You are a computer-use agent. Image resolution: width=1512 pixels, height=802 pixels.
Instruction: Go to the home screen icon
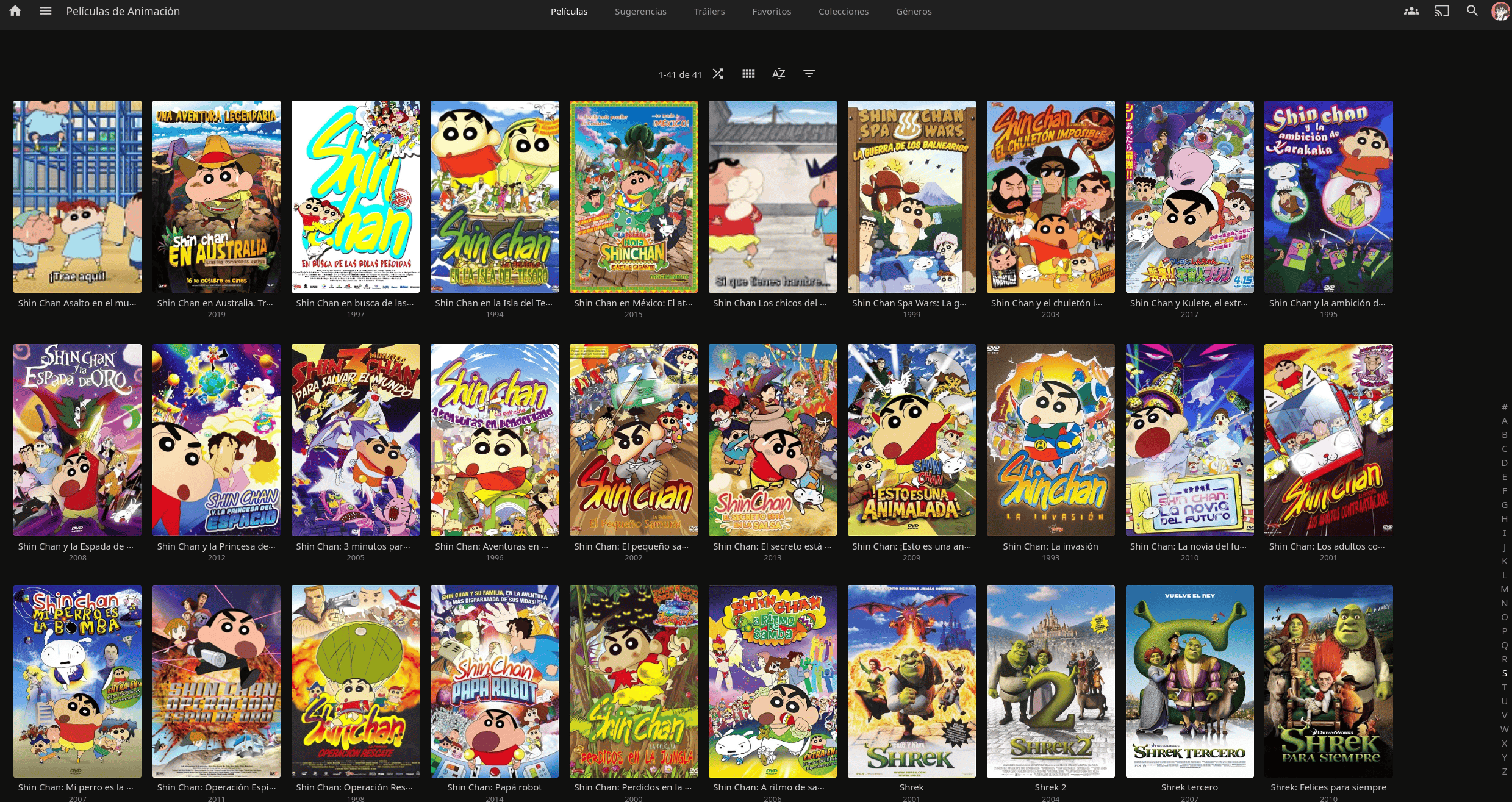(x=15, y=11)
